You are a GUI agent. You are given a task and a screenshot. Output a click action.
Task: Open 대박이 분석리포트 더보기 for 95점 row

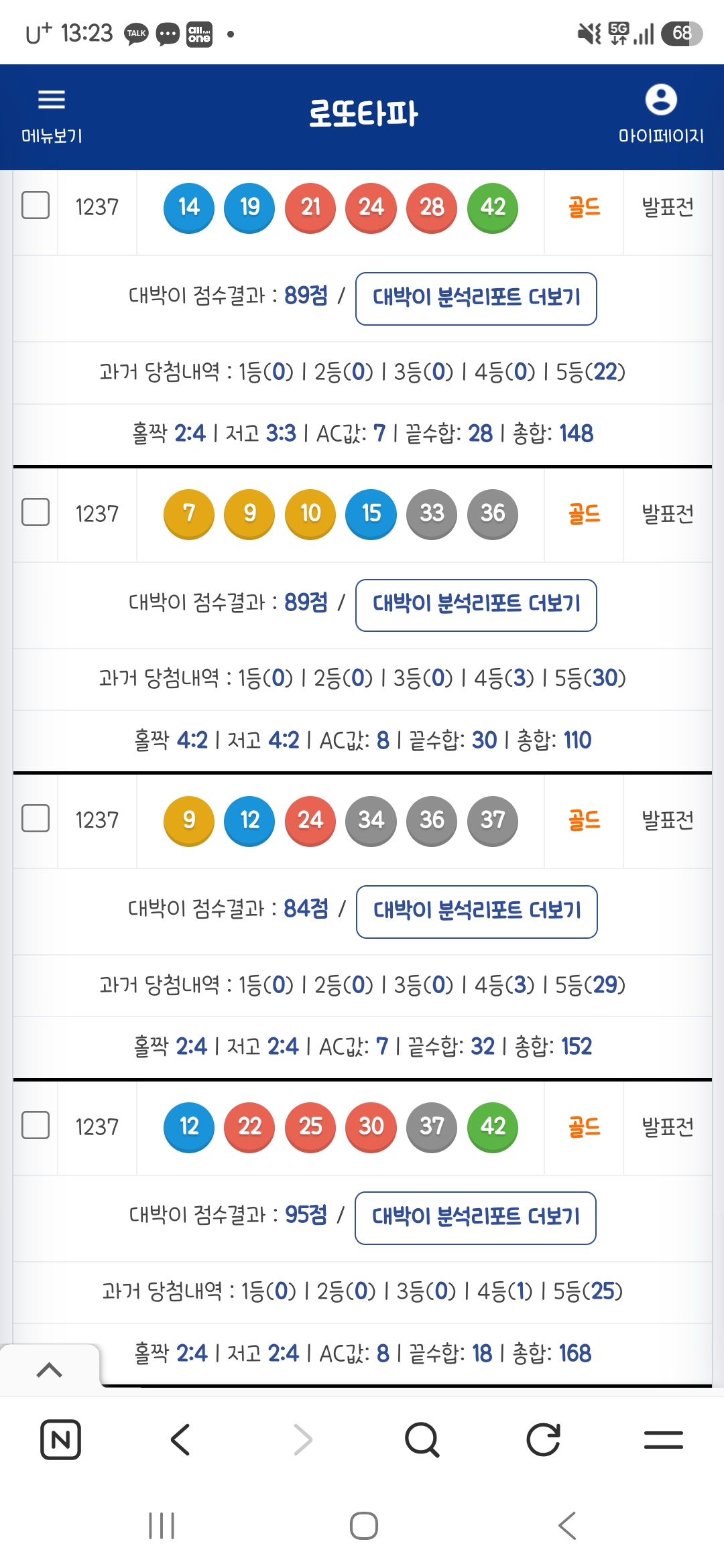(x=475, y=1218)
